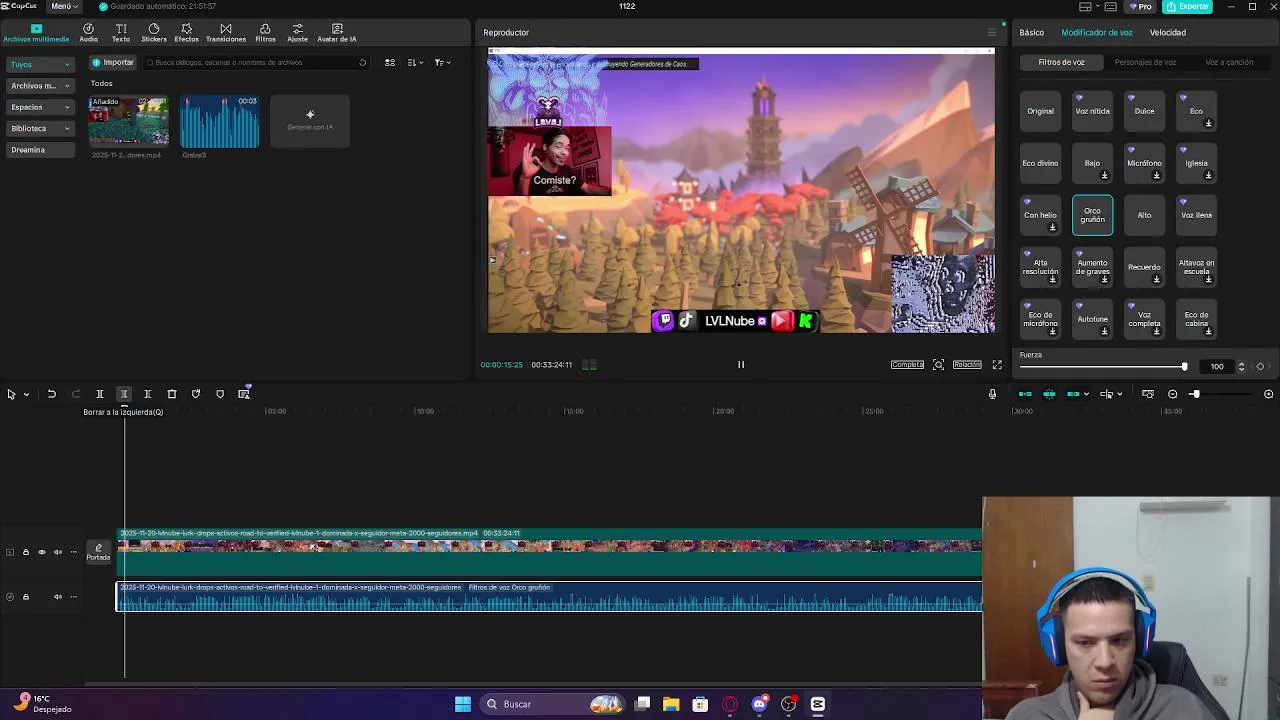Select the Filtros de voz sub-tab
Viewport: 1280px width, 720px height.
click(x=1061, y=62)
